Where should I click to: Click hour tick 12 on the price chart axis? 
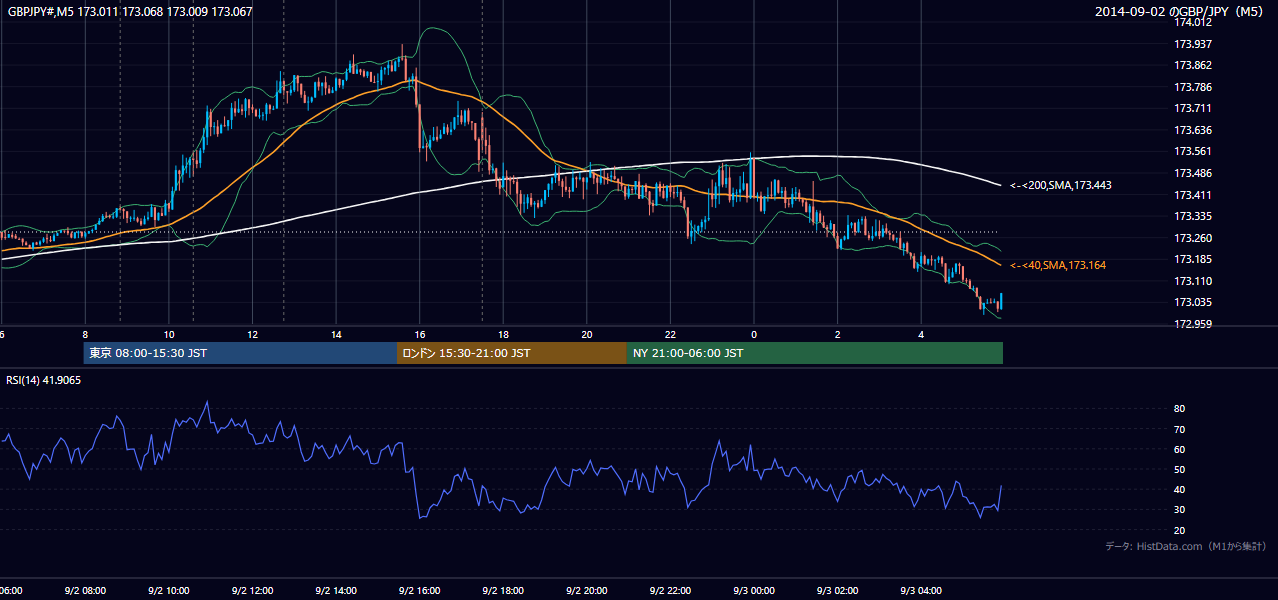(x=252, y=334)
